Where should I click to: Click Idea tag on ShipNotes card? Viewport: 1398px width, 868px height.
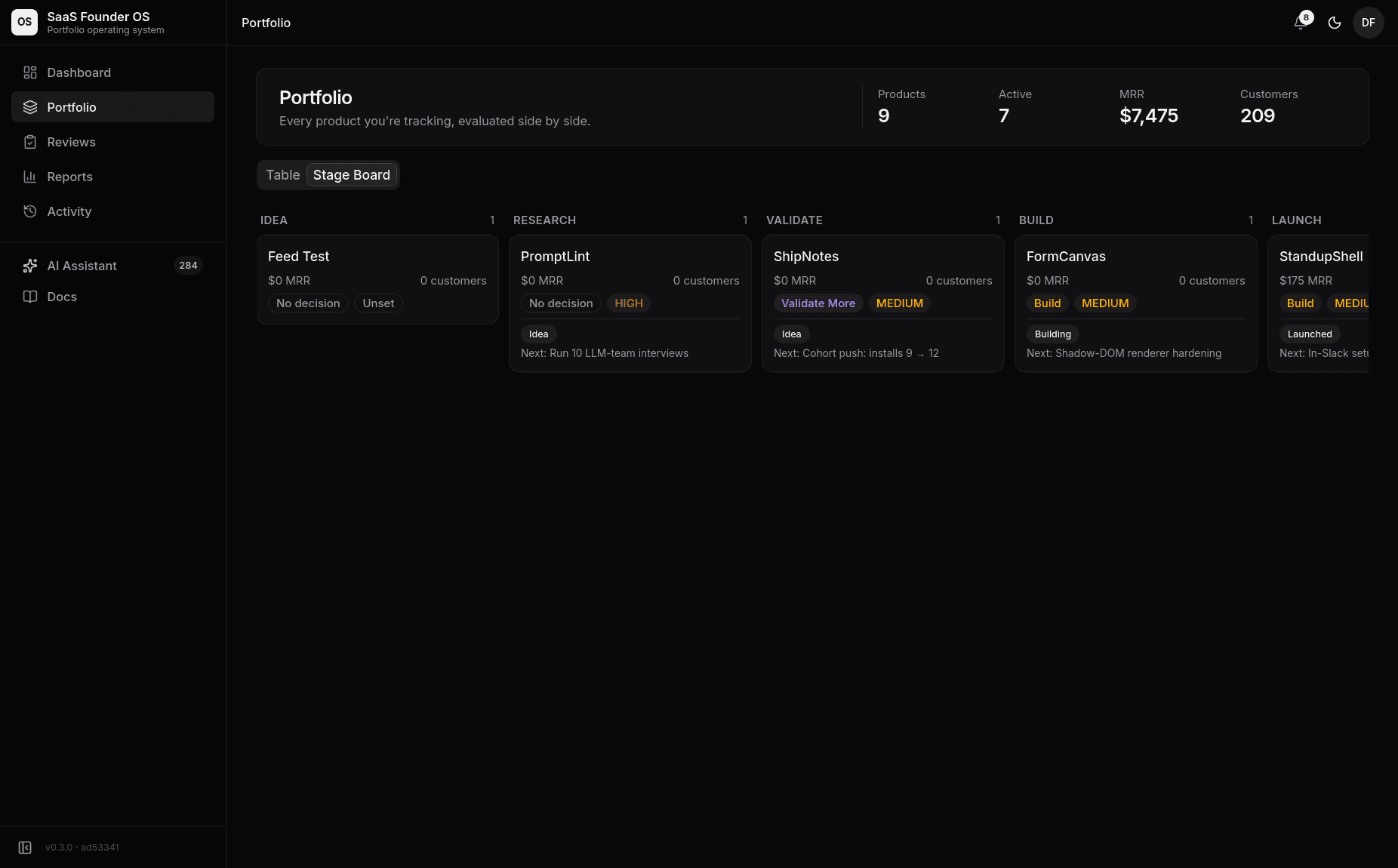[792, 334]
